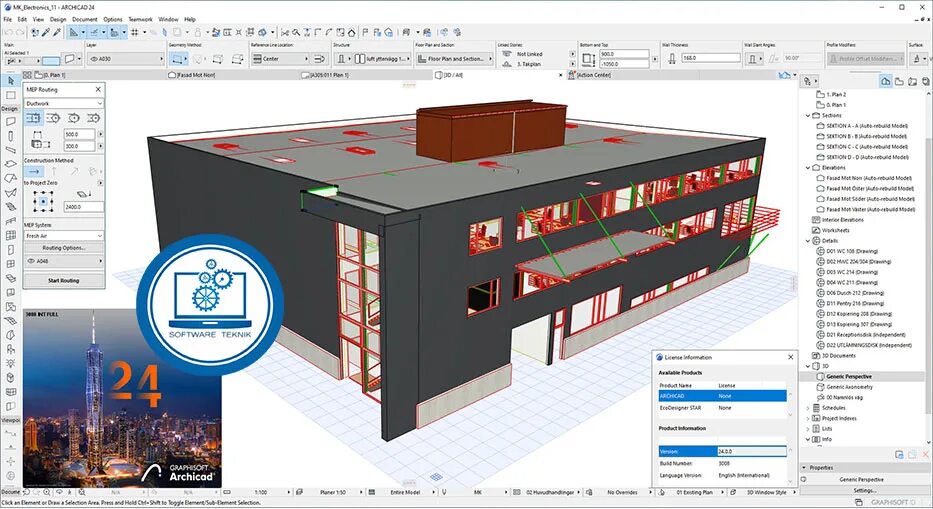Select the Railing tool in the toolbox
The width and height of the screenshot is (933, 509).
(11, 221)
